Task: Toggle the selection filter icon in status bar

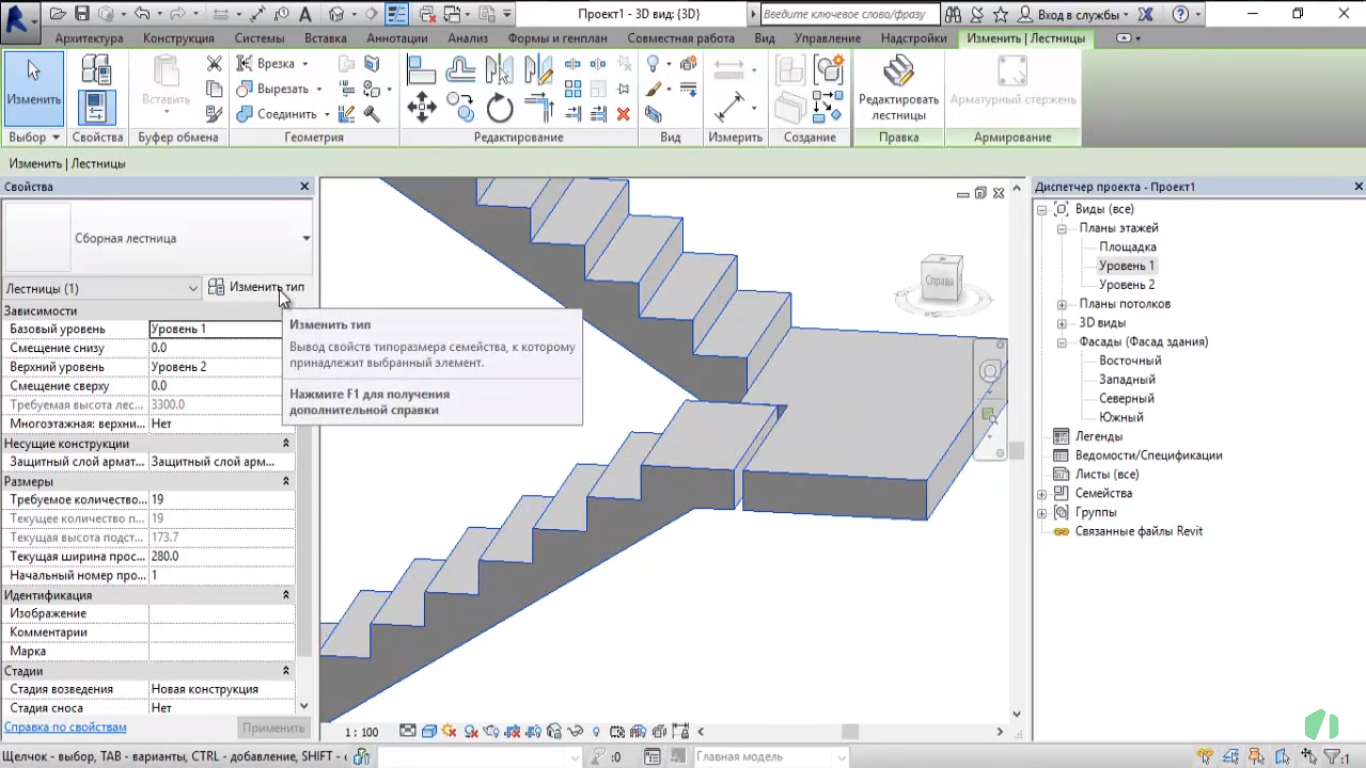Action: click(1335, 757)
